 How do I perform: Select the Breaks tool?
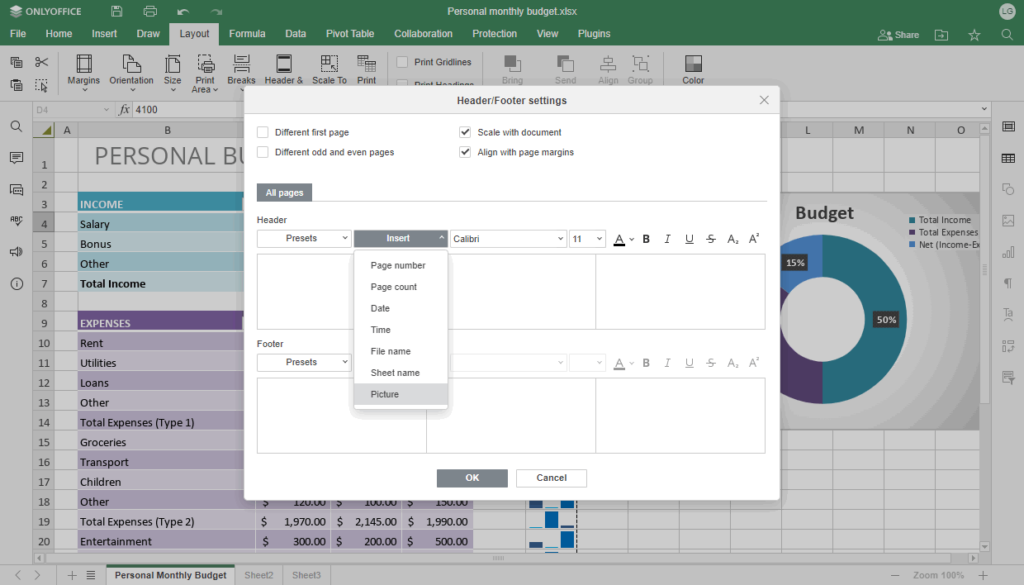[240, 71]
